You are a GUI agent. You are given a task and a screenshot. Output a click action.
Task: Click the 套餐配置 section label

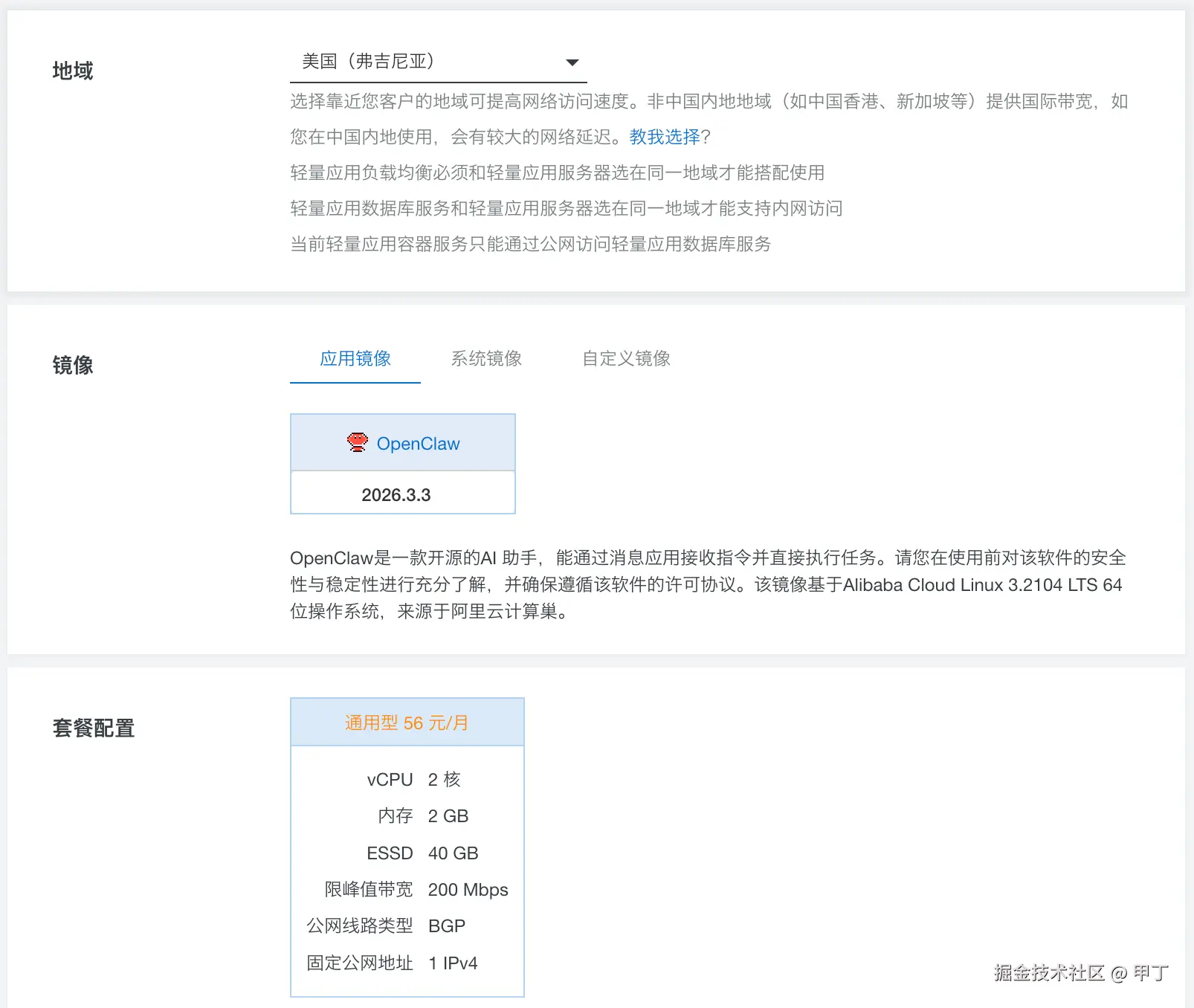tap(94, 728)
